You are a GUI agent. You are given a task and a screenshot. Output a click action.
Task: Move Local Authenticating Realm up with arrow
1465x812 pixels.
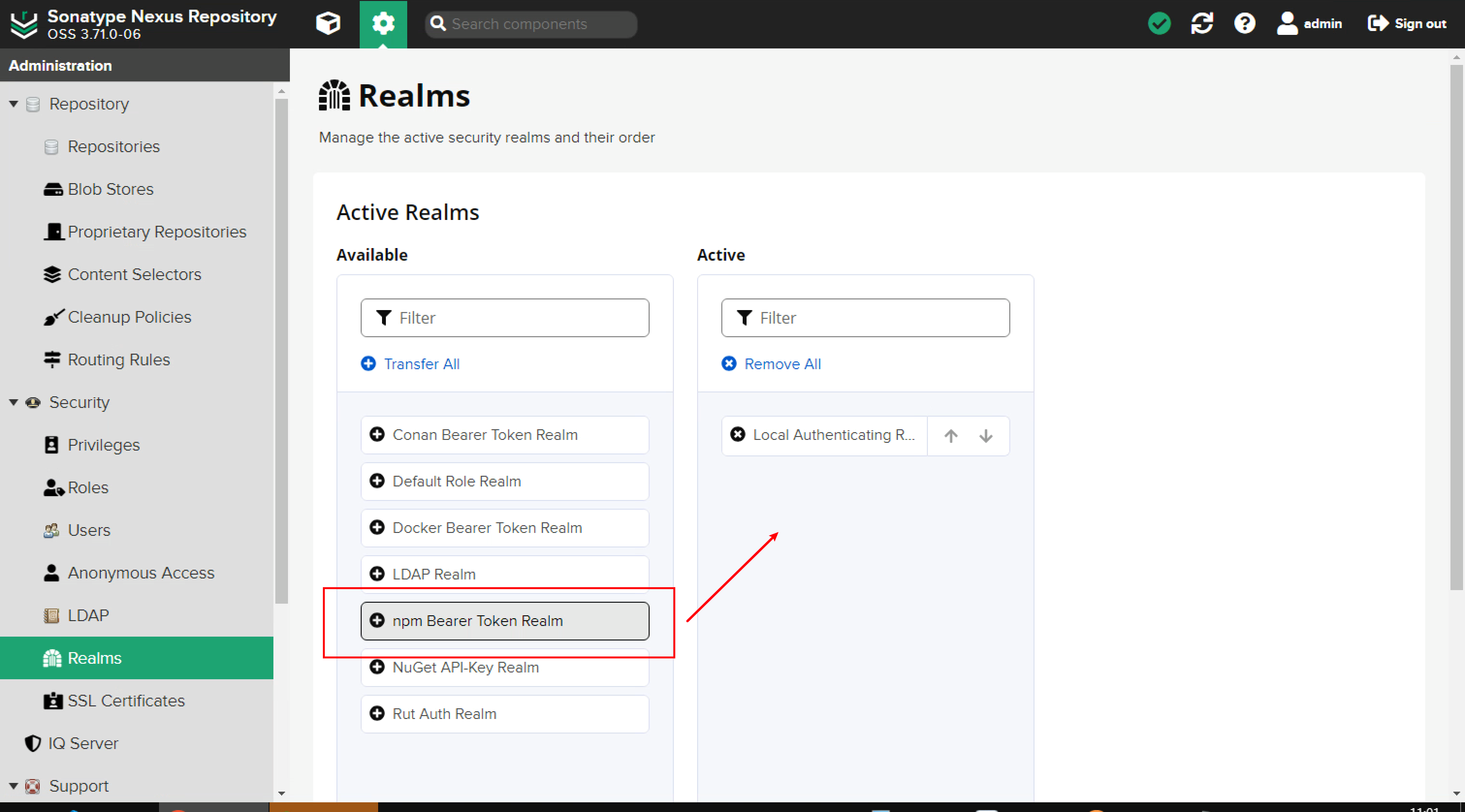950,436
